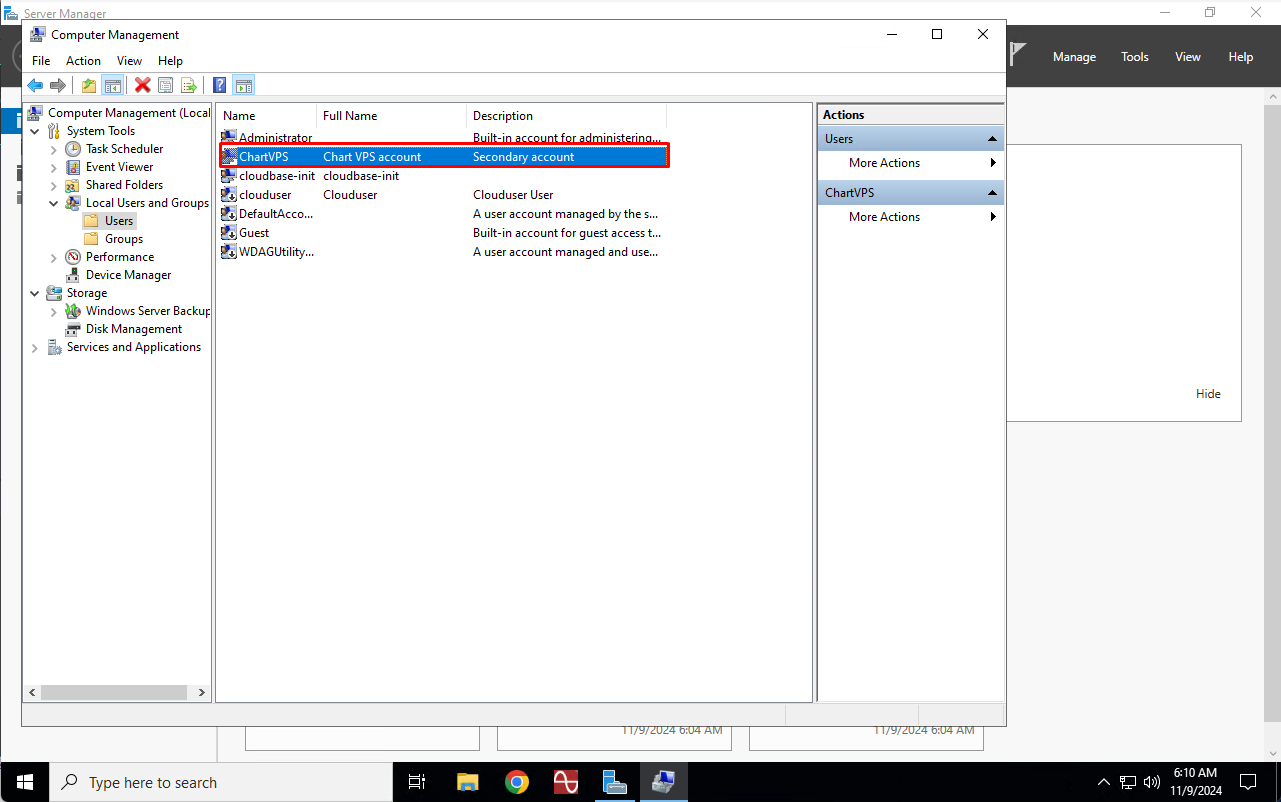Click the Export List toolbar icon
Image resolution: width=1281 pixels, height=802 pixels.
tap(188, 85)
